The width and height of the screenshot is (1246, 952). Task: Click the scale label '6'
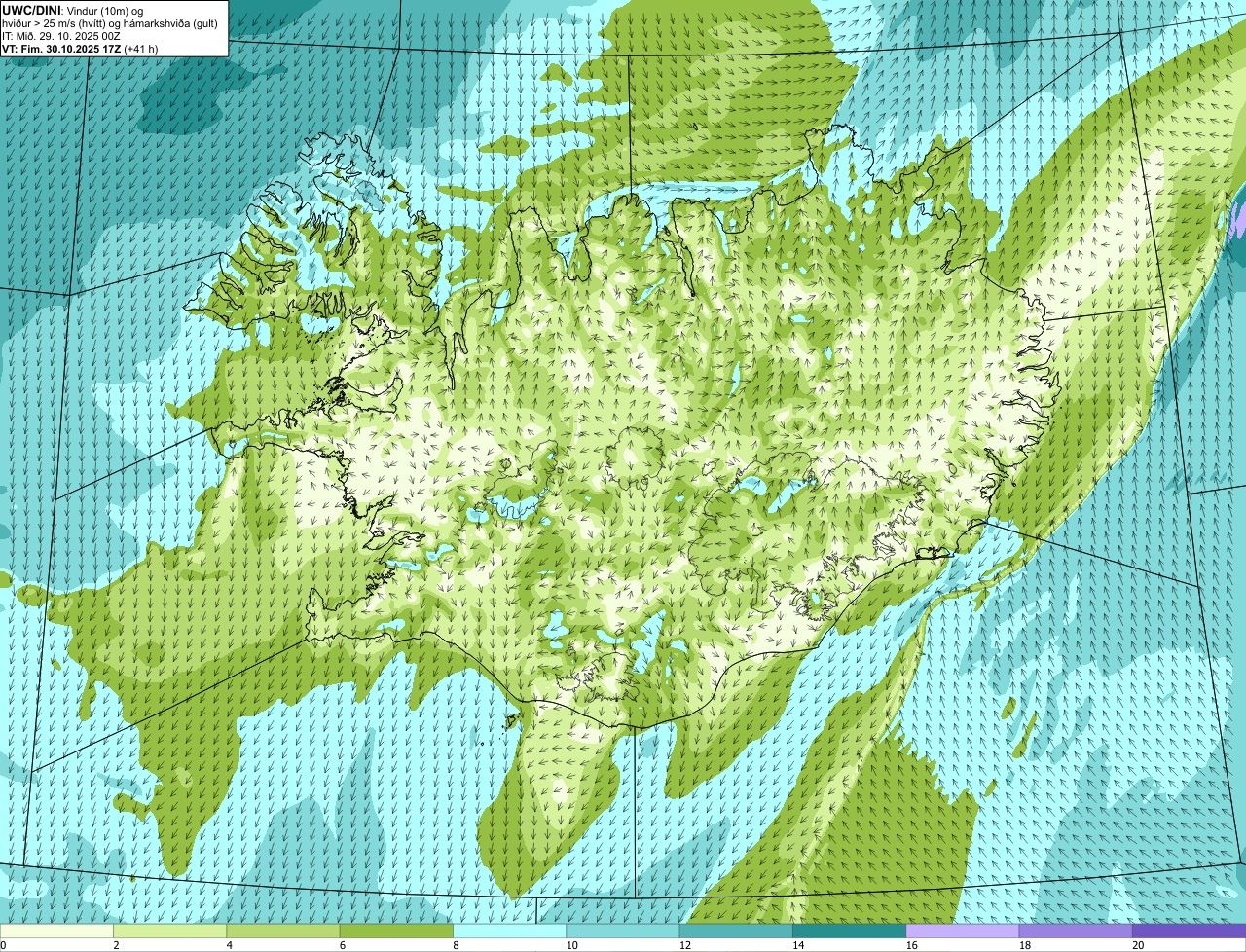click(x=342, y=945)
